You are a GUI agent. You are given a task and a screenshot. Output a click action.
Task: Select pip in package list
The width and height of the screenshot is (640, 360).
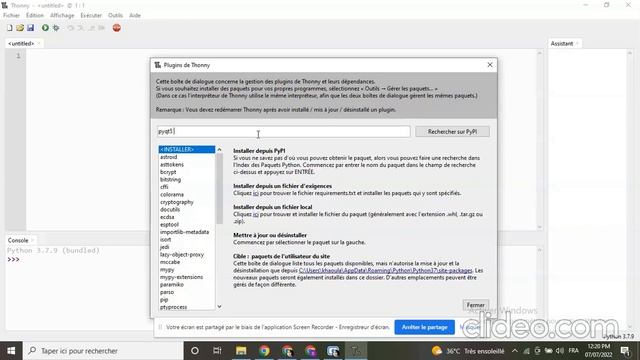coord(164,300)
